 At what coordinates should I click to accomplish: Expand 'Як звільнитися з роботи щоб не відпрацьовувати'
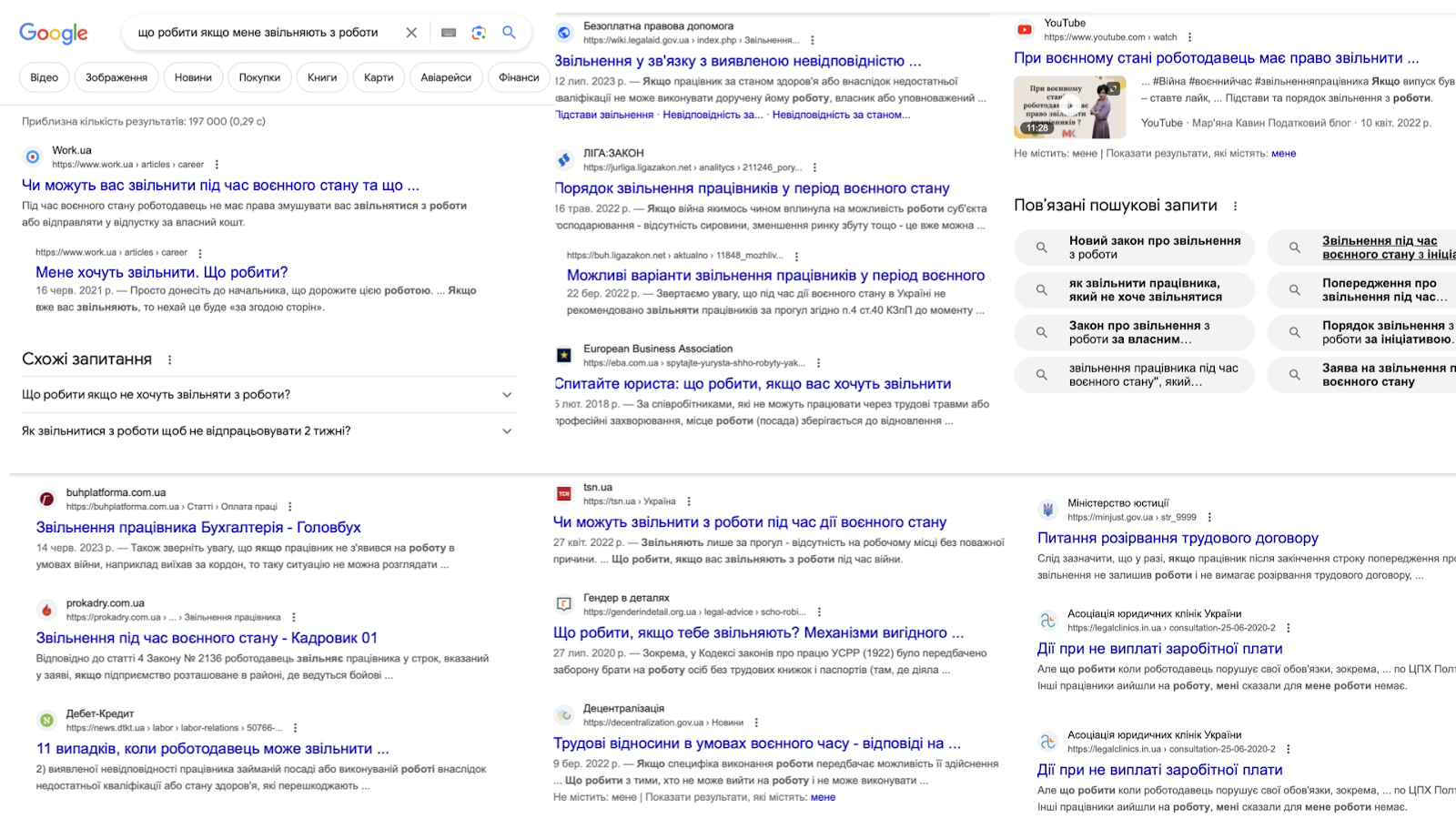point(268,431)
